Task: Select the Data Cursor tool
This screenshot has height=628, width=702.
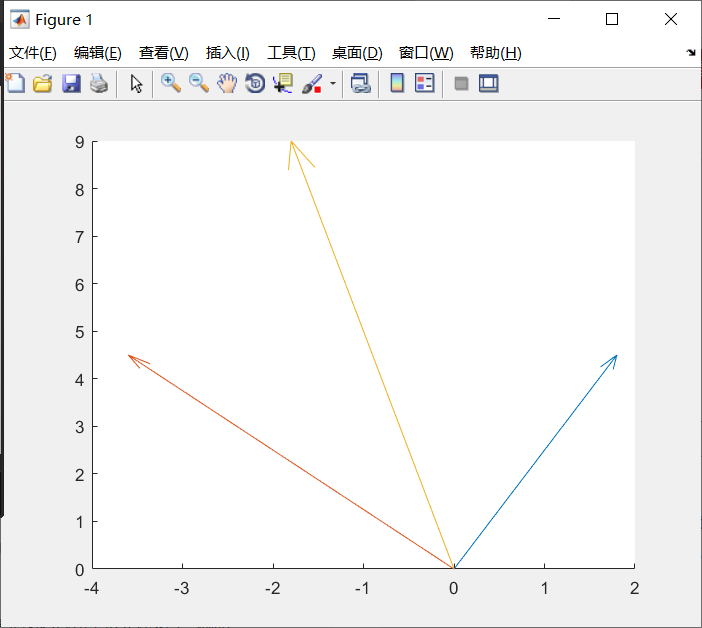Action: [283, 84]
